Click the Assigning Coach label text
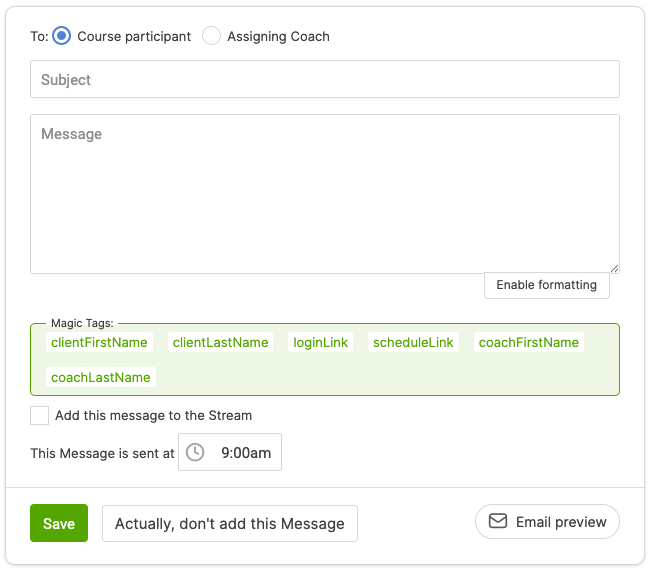 point(278,36)
